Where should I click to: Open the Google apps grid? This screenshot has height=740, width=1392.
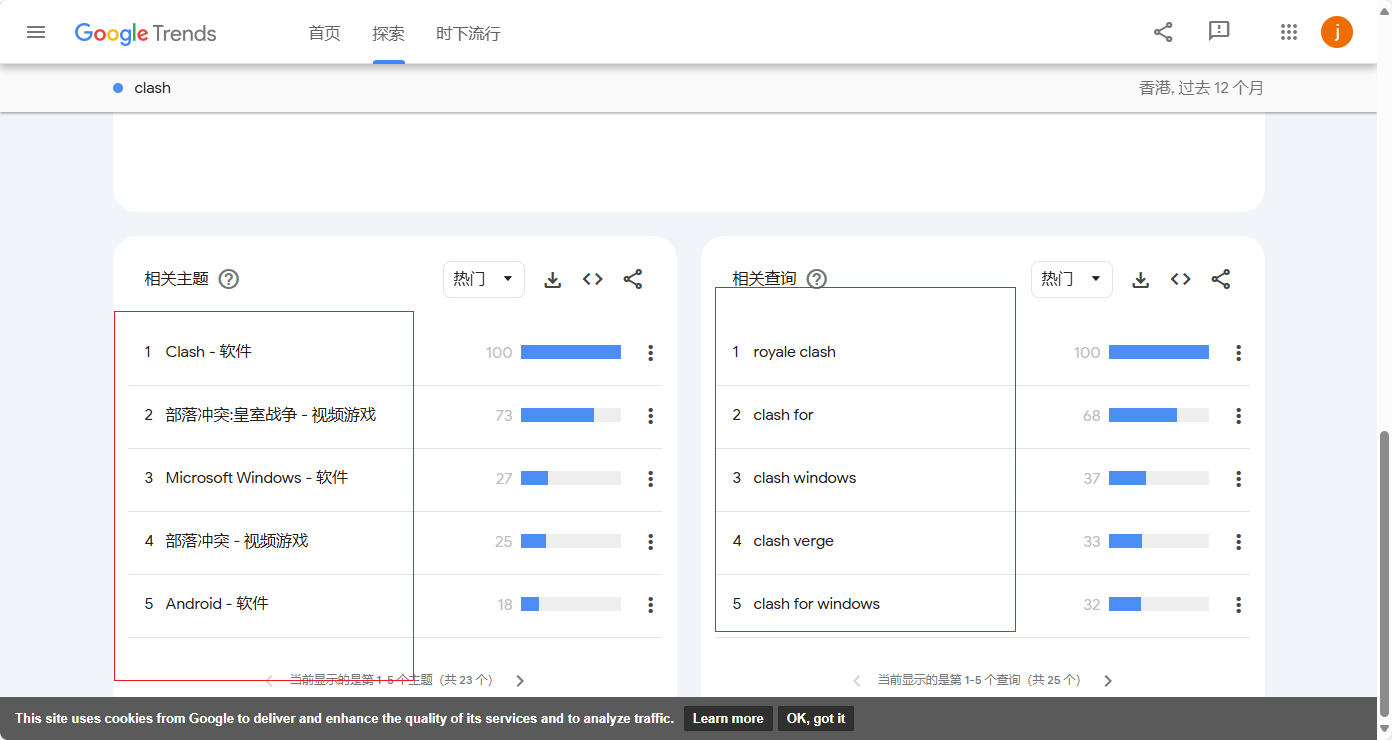point(1289,32)
